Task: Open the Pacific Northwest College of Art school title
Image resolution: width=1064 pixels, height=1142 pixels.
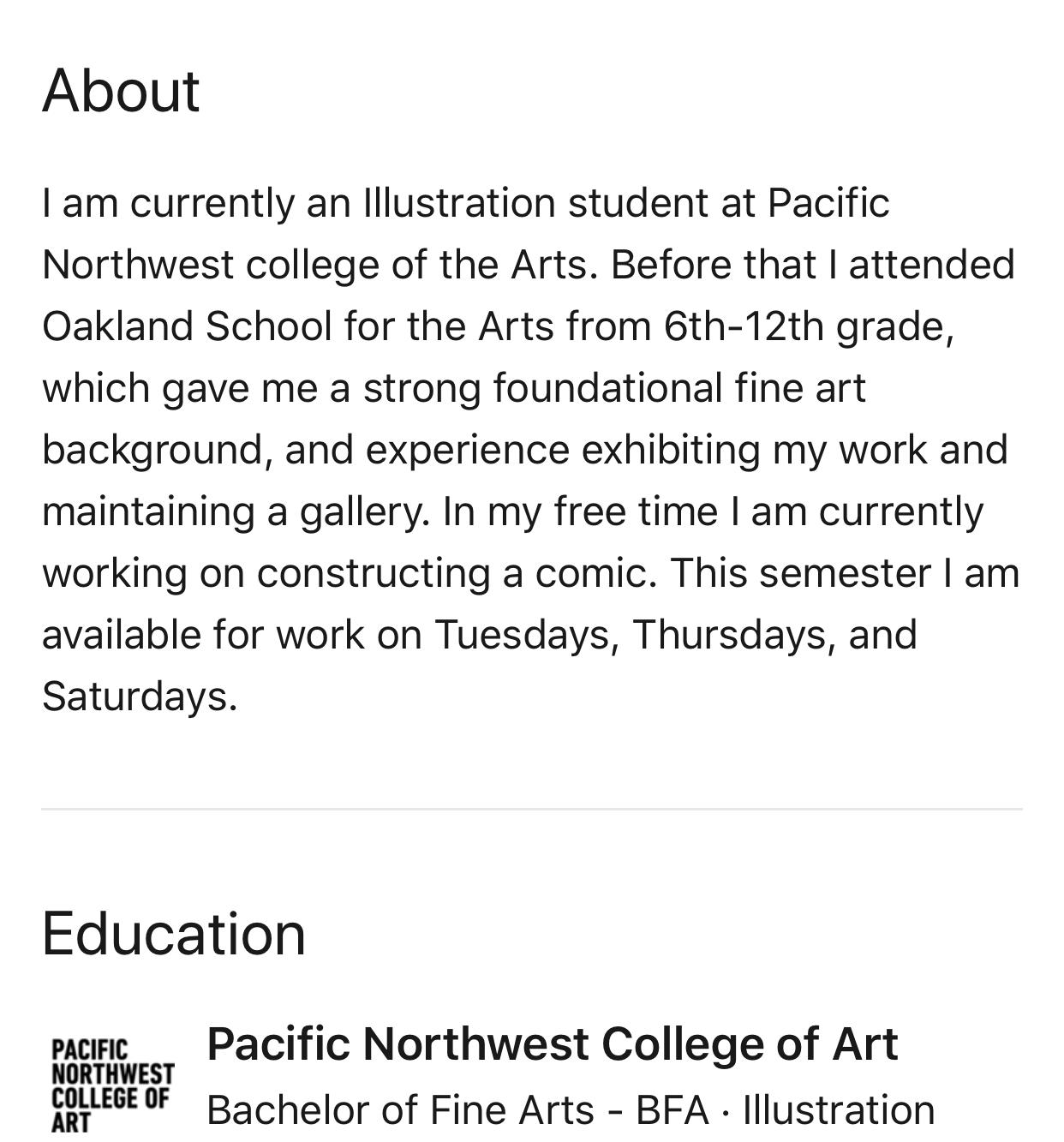Action: 552,1044
